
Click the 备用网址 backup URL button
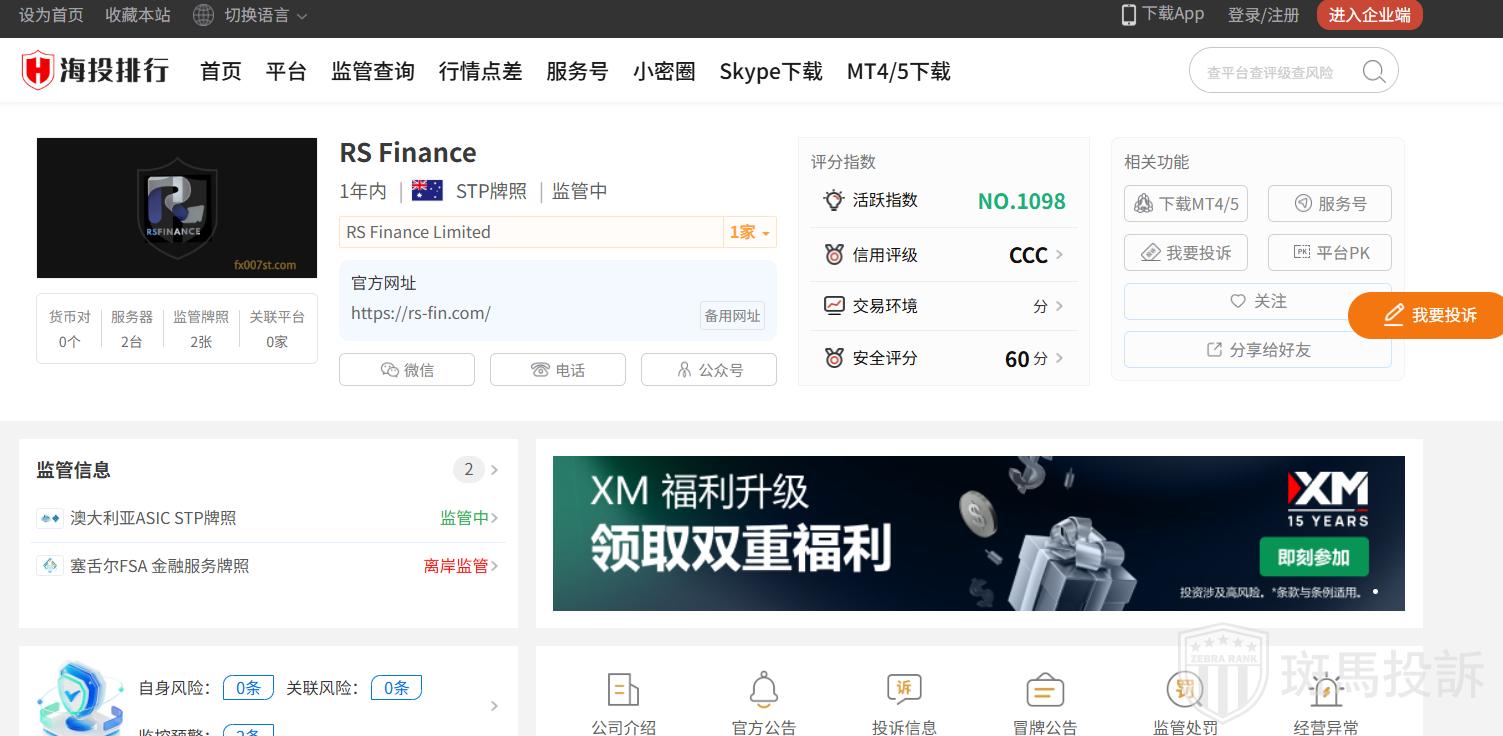tap(732, 315)
